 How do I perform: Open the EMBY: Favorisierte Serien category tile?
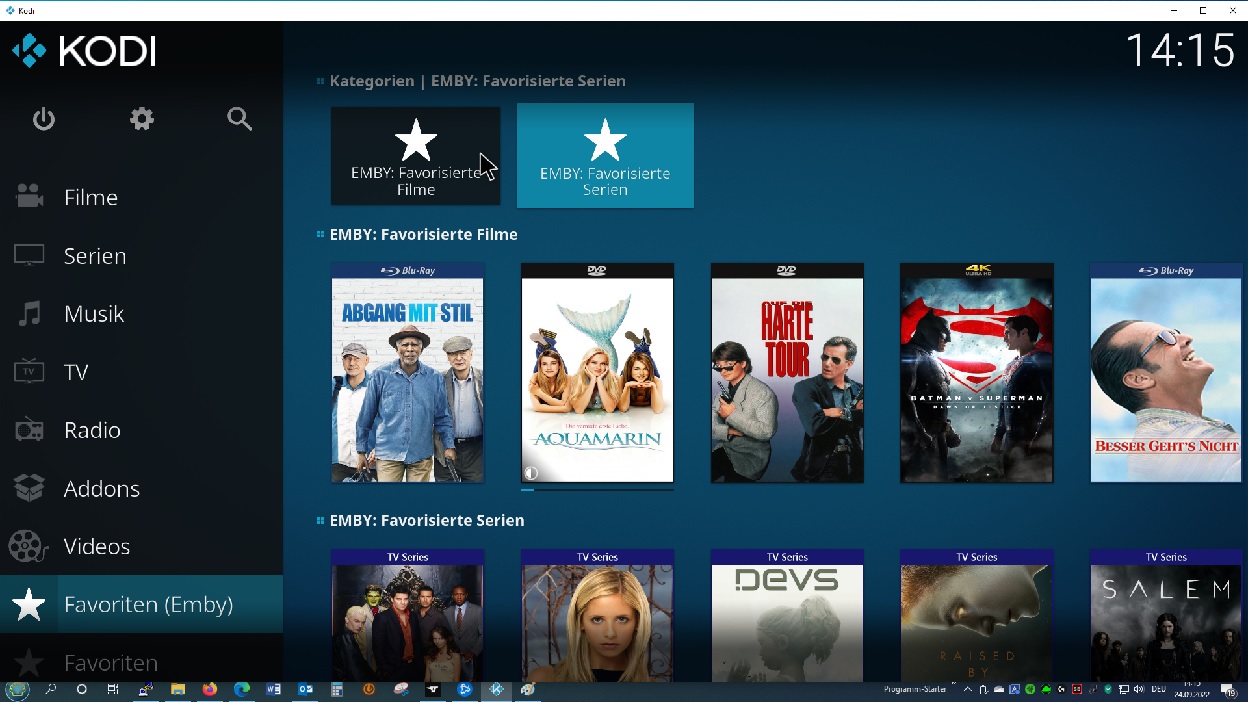click(x=605, y=156)
